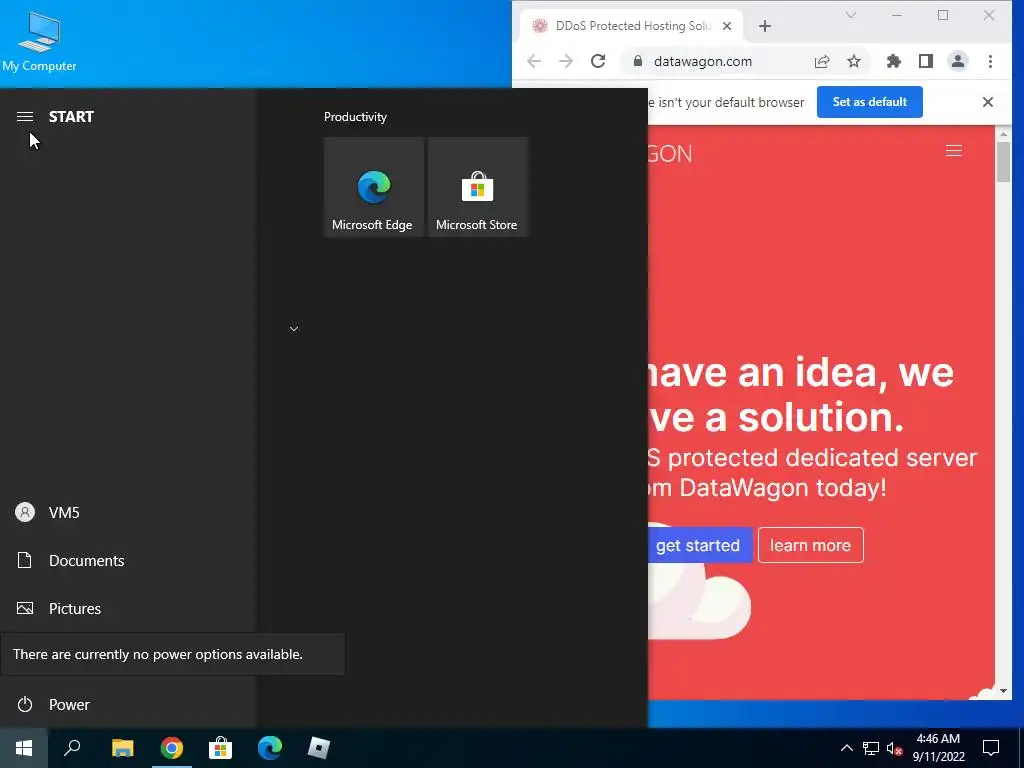
Task: Launch Microsoft Store from taskbar
Action: pos(220,748)
